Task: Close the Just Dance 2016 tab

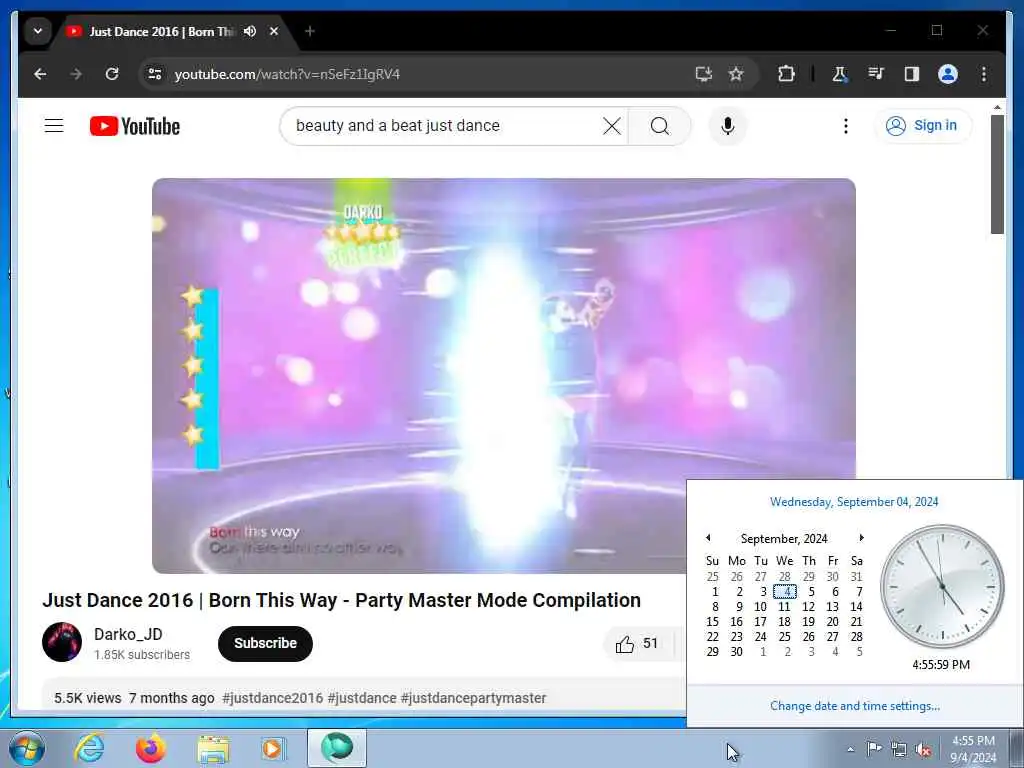Action: (274, 31)
